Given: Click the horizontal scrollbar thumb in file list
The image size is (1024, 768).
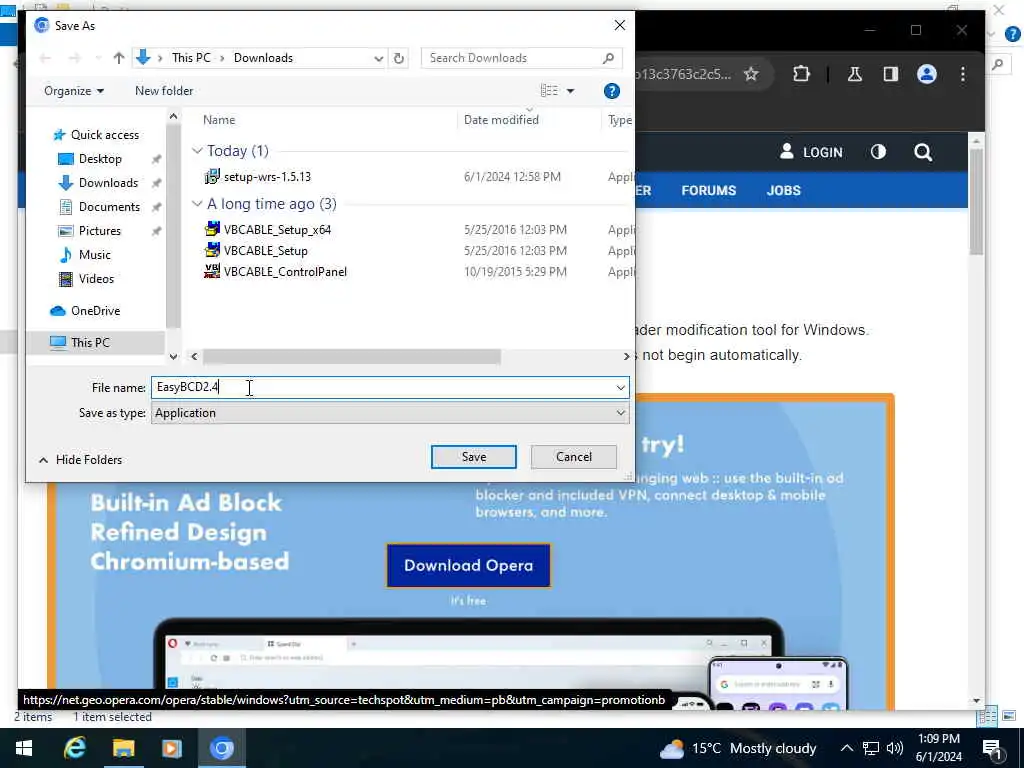Looking at the screenshot, I should (x=351, y=356).
